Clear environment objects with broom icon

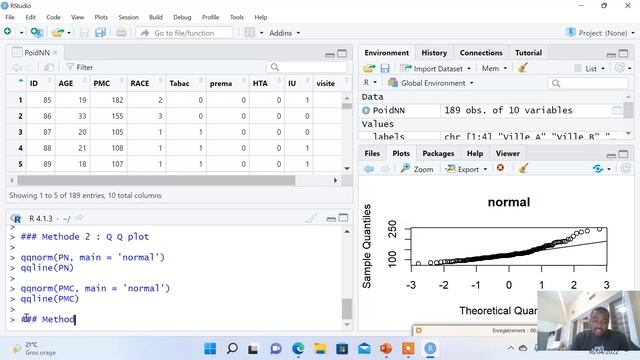click(x=523, y=68)
